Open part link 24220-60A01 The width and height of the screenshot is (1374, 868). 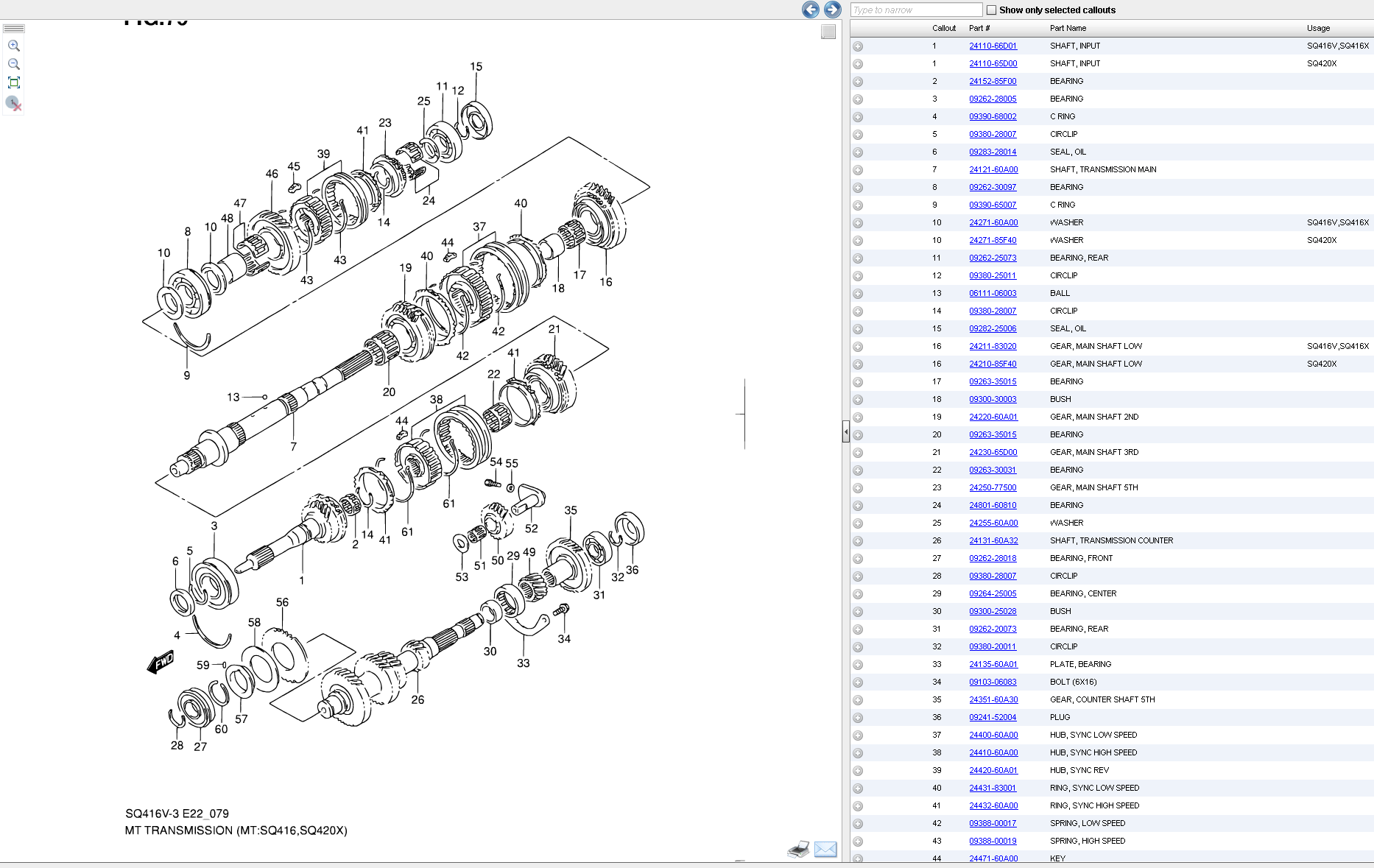993,417
